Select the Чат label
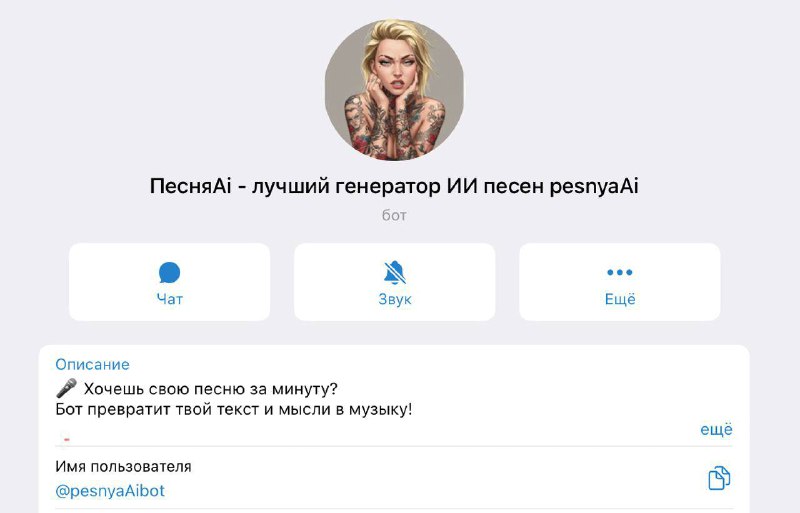Screen dimensions: 800x513 [169, 299]
